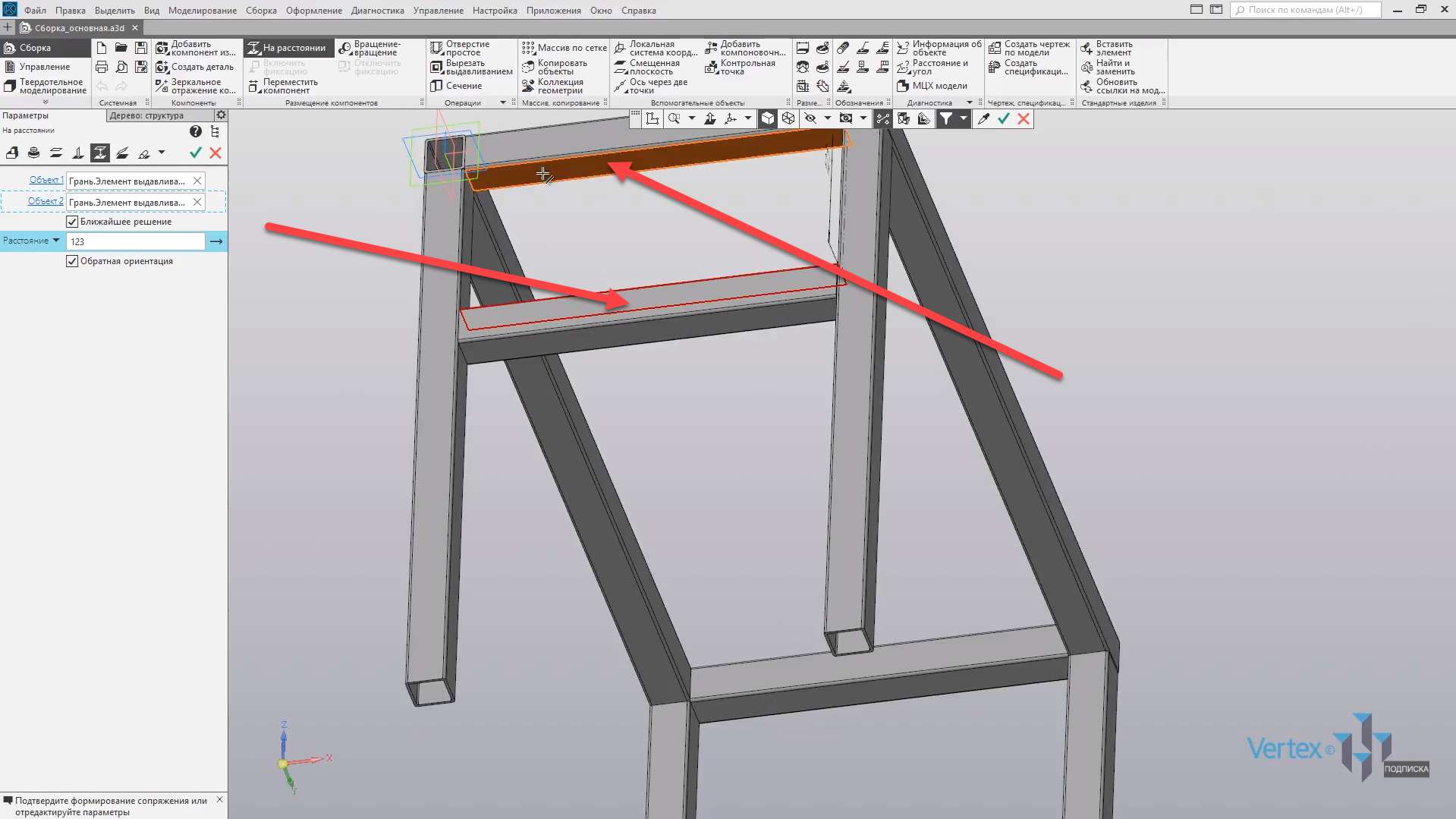Click the eyedropper icon in view toolbar
The height and width of the screenshot is (819, 1456).
coord(983,118)
